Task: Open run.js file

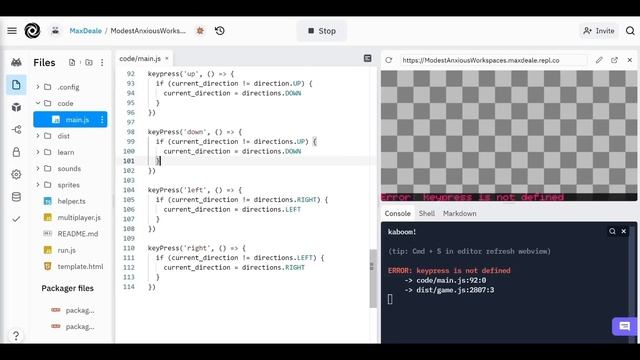Action: (67, 250)
